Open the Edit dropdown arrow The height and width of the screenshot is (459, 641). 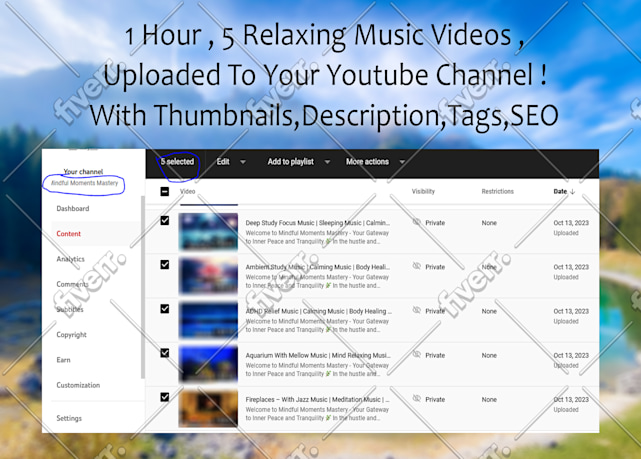(243, 162)
